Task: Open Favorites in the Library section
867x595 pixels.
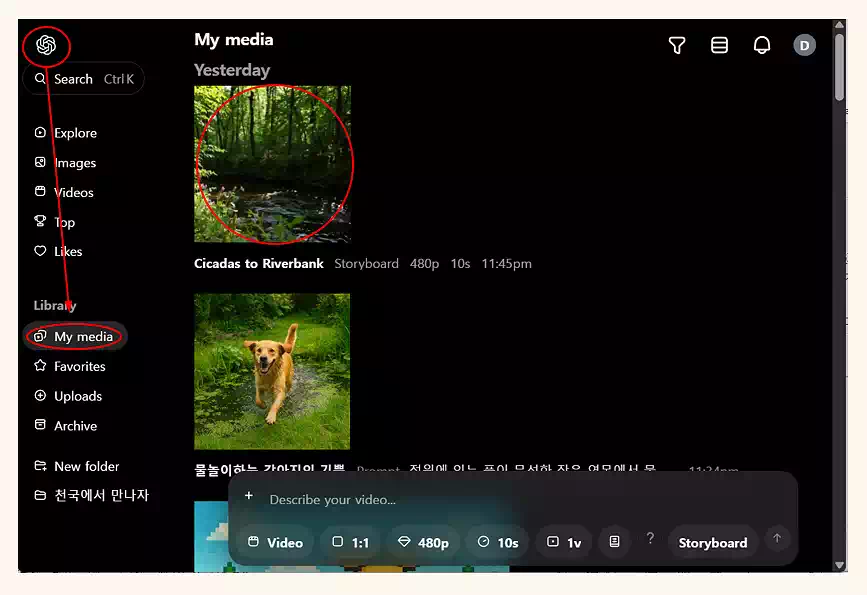Action: coord(79,367)
